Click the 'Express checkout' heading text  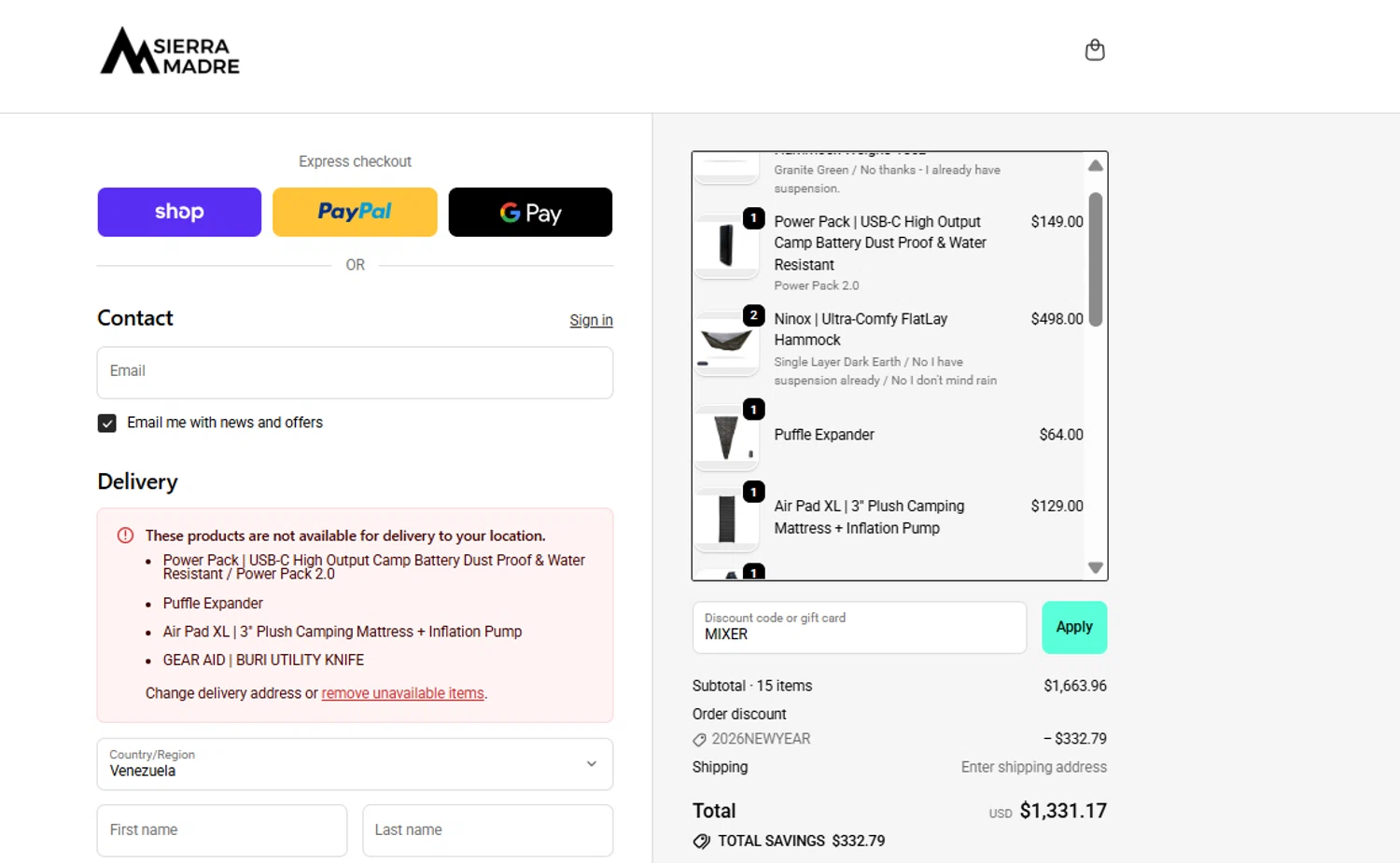coord(355,161)
